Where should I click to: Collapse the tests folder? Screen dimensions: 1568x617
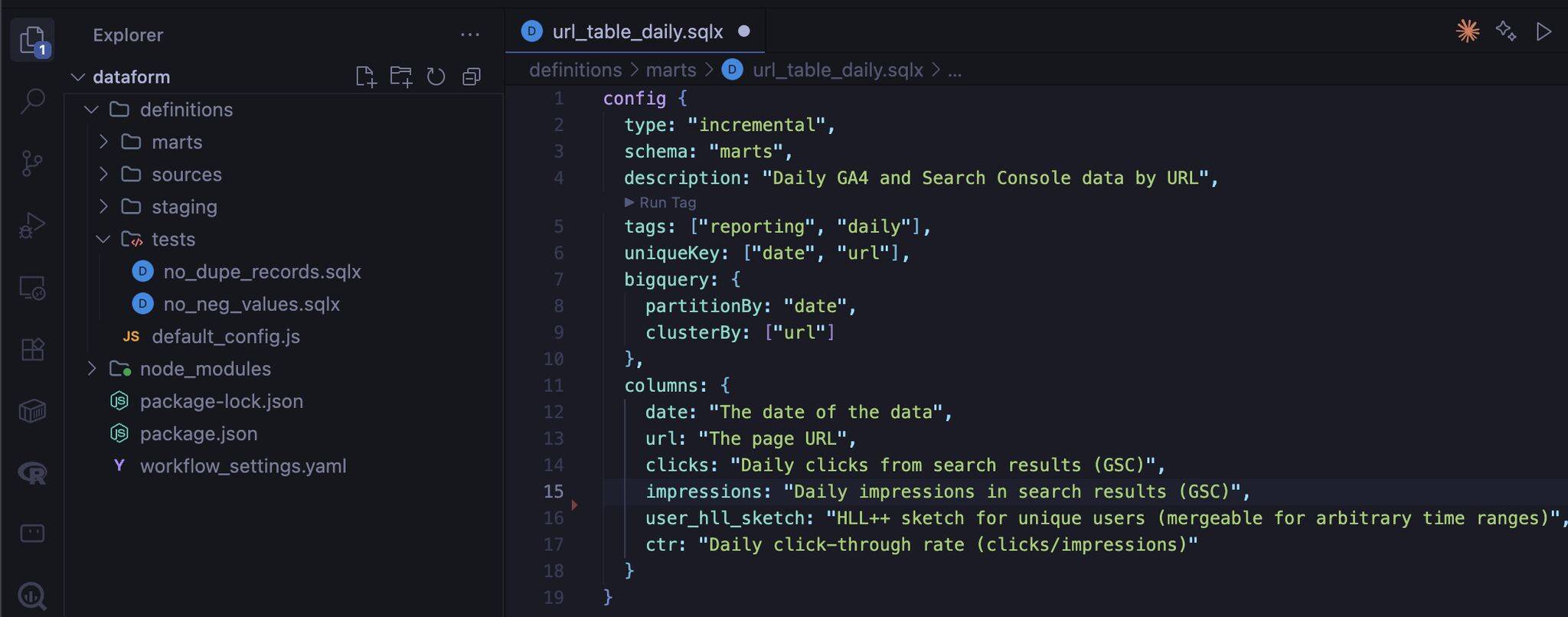tap(173, 240)
